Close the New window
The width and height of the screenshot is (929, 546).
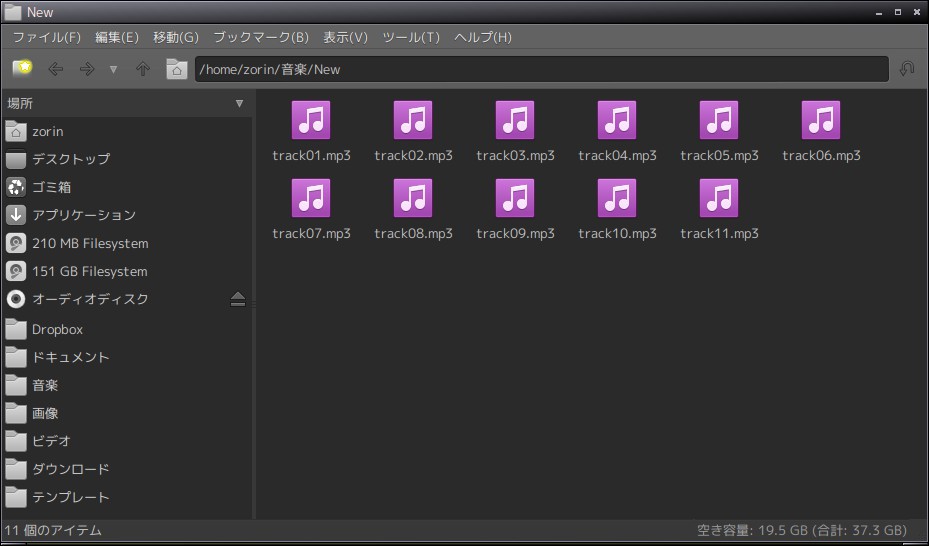pos(916,12)
